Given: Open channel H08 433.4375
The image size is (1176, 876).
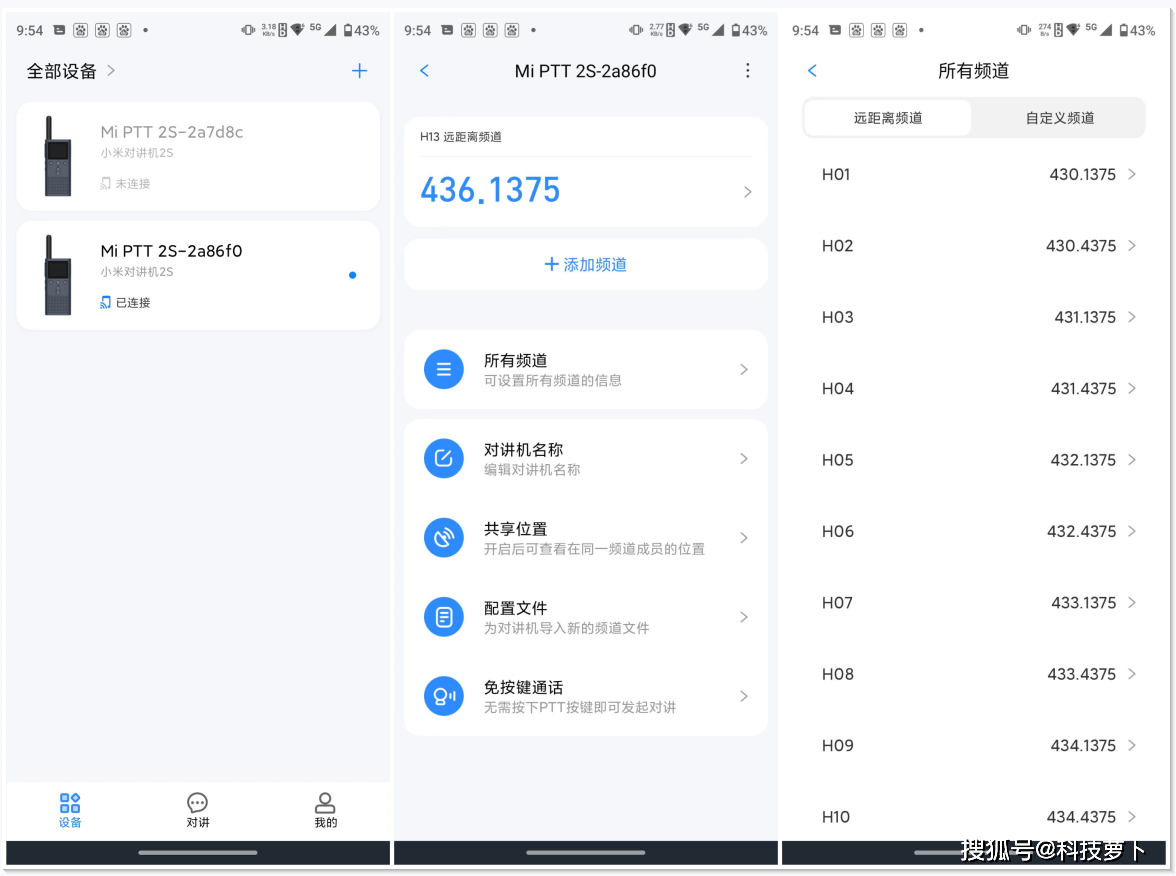Looking at the screenshot, I should (974, 674).
